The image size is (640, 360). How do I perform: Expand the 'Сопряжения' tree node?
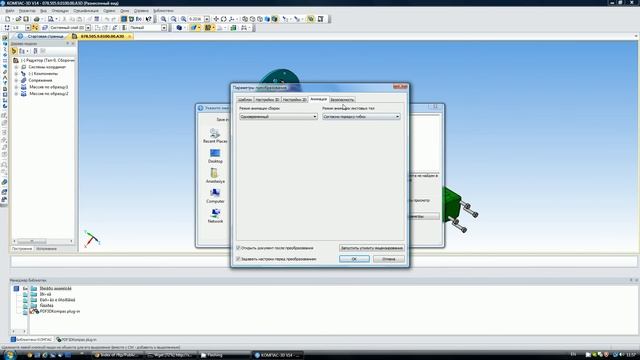[x=16, y=80]
